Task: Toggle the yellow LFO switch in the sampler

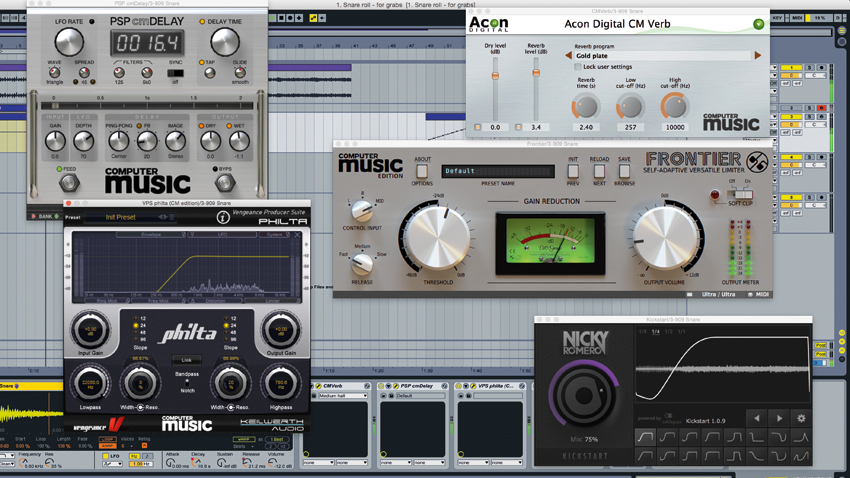Action: coord(106,456)
